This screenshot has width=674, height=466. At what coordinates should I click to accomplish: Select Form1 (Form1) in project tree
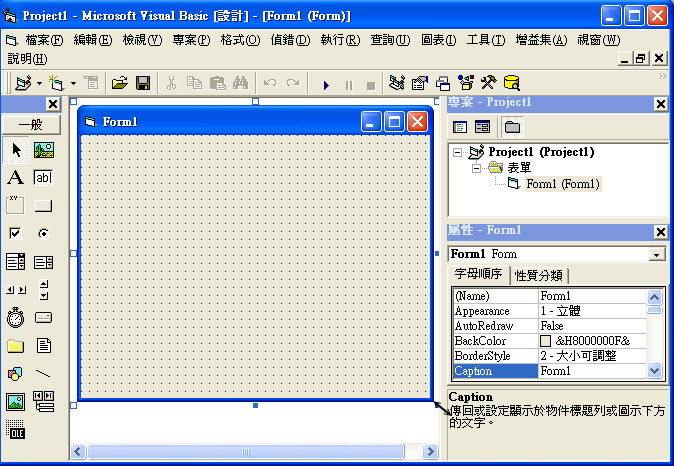click(562, 184)
